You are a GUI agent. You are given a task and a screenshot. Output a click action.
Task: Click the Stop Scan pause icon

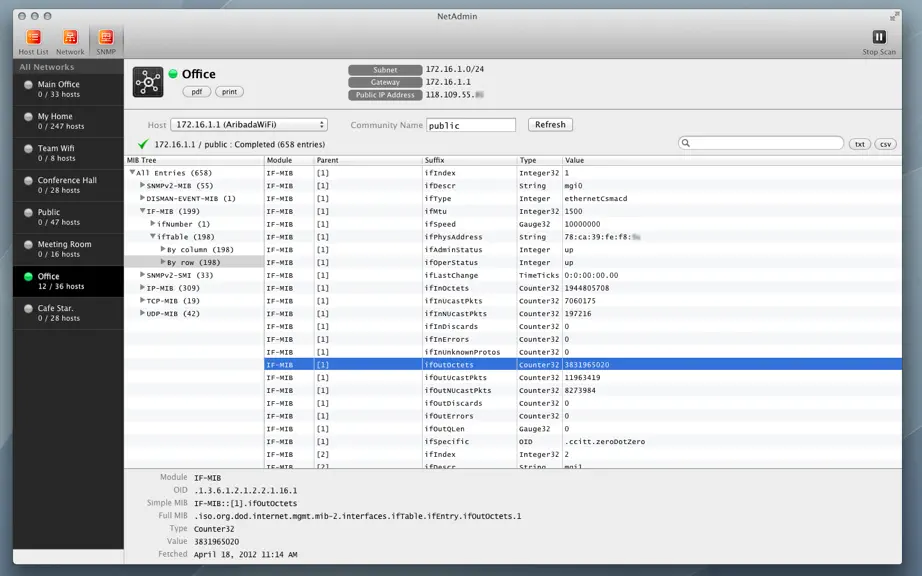click(878, 37)
